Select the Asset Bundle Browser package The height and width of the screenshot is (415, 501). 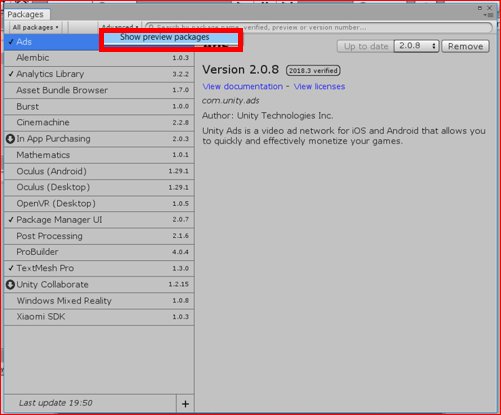pos(99,90)
